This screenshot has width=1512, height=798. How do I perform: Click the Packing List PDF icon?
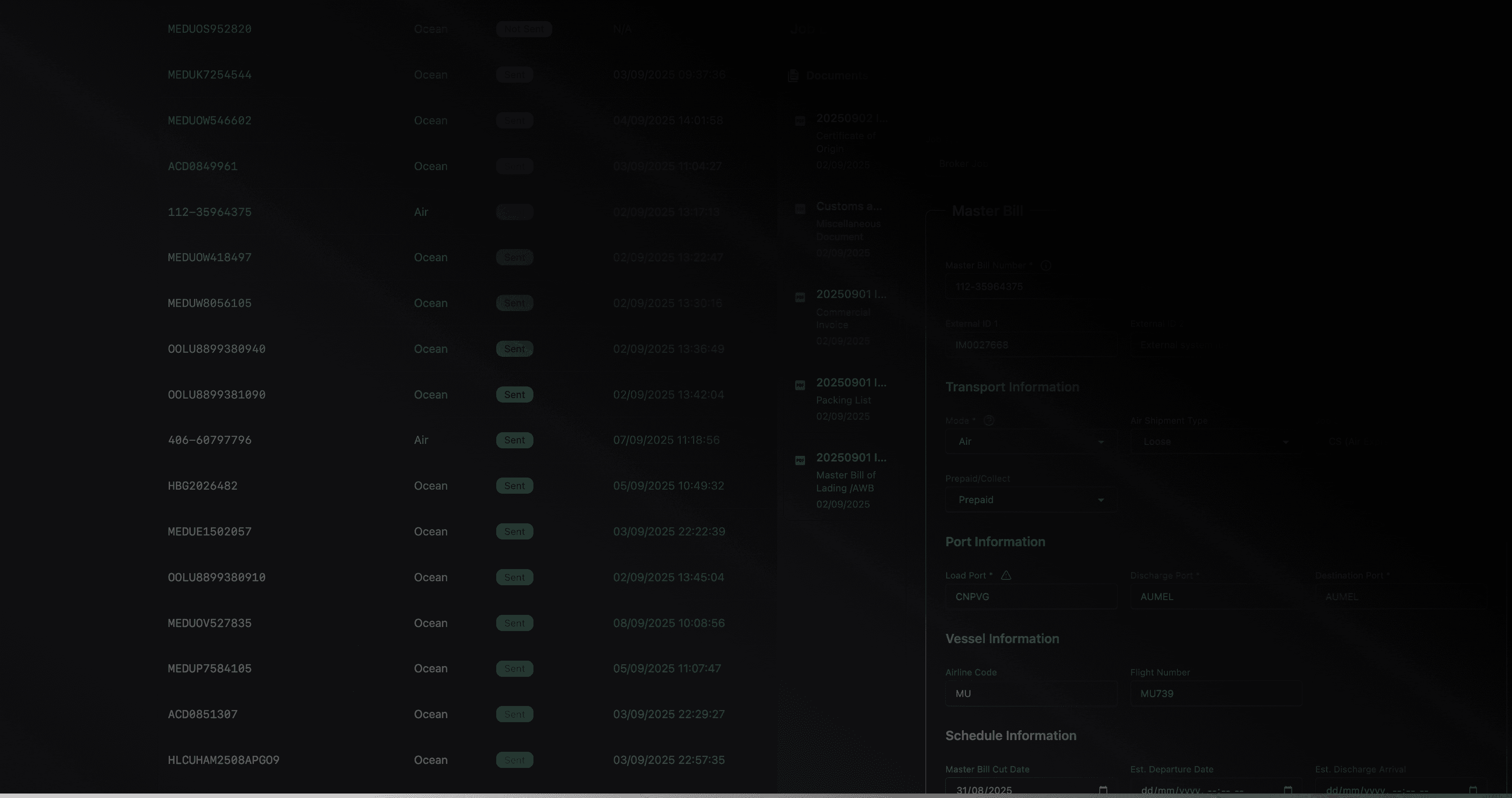click(x=800, y=385)
